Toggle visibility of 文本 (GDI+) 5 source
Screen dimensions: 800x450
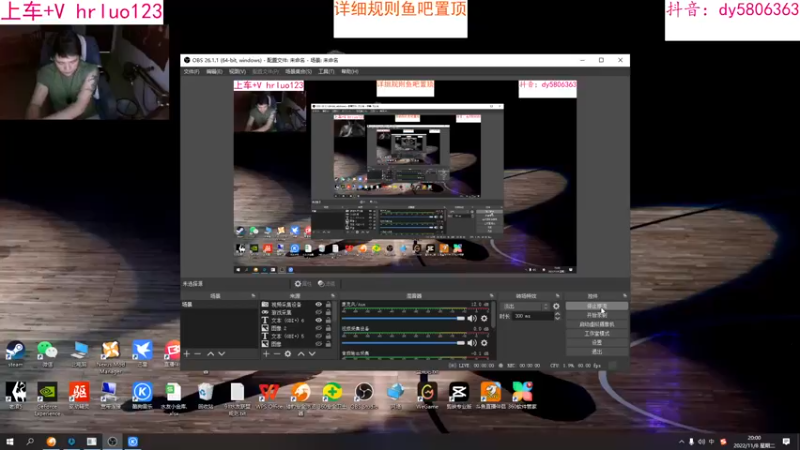(x=318, y=336)
